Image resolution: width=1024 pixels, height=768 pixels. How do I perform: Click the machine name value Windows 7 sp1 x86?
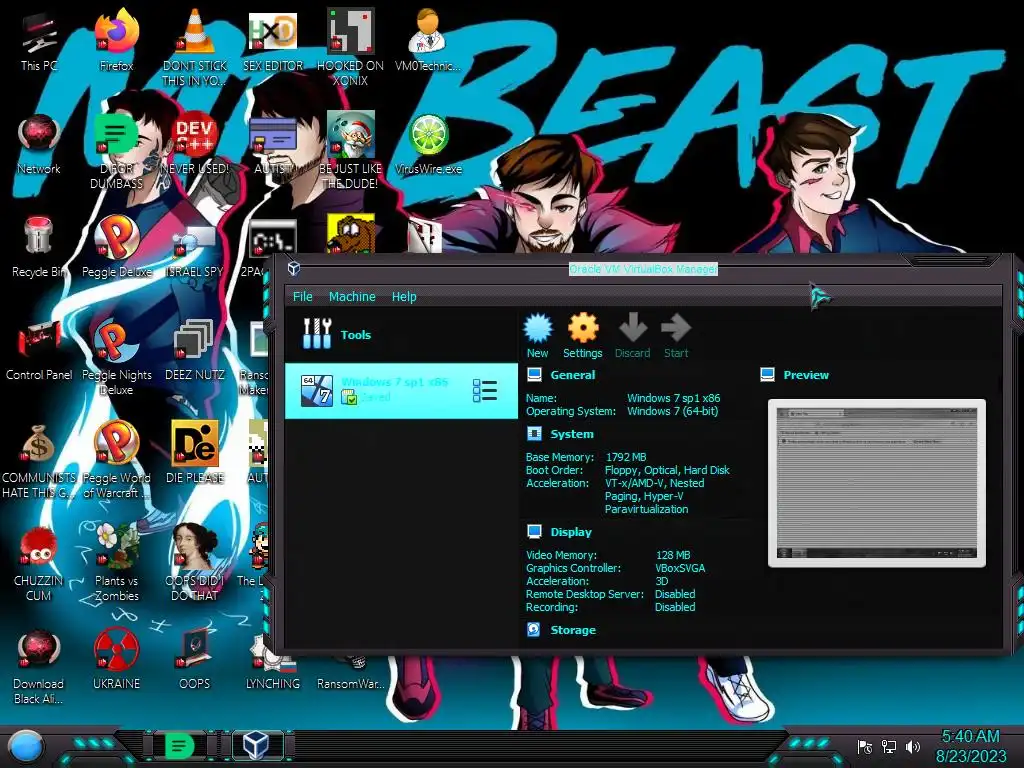coord(673,398)
